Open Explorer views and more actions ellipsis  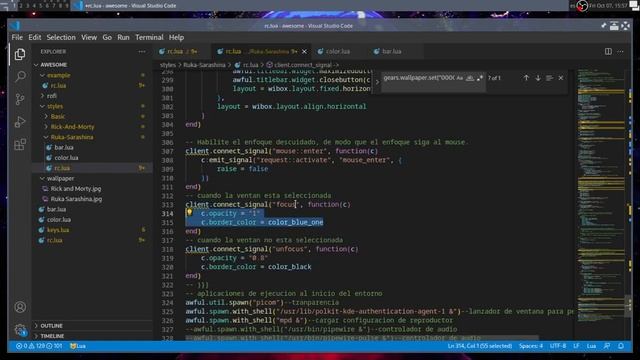[x=142, y=52]
